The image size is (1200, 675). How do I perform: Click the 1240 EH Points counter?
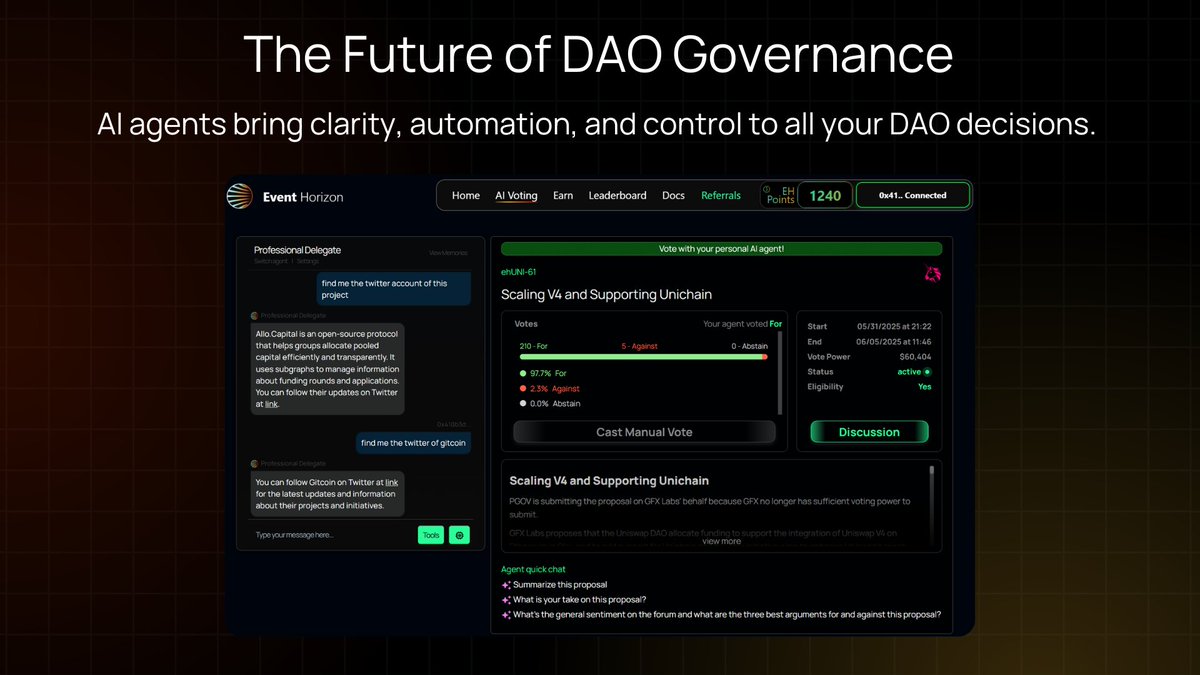825,196
